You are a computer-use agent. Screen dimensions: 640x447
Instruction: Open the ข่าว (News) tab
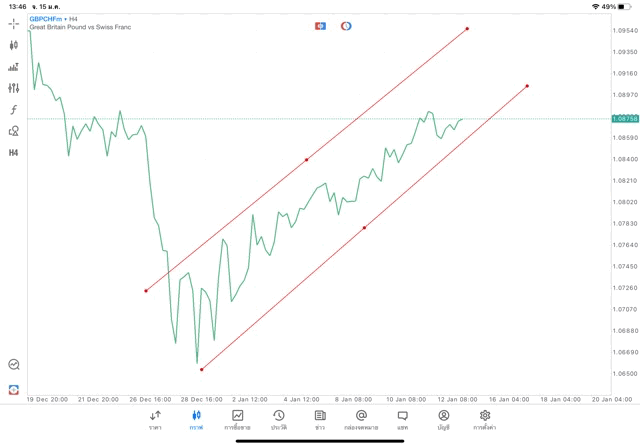[320, 420]
